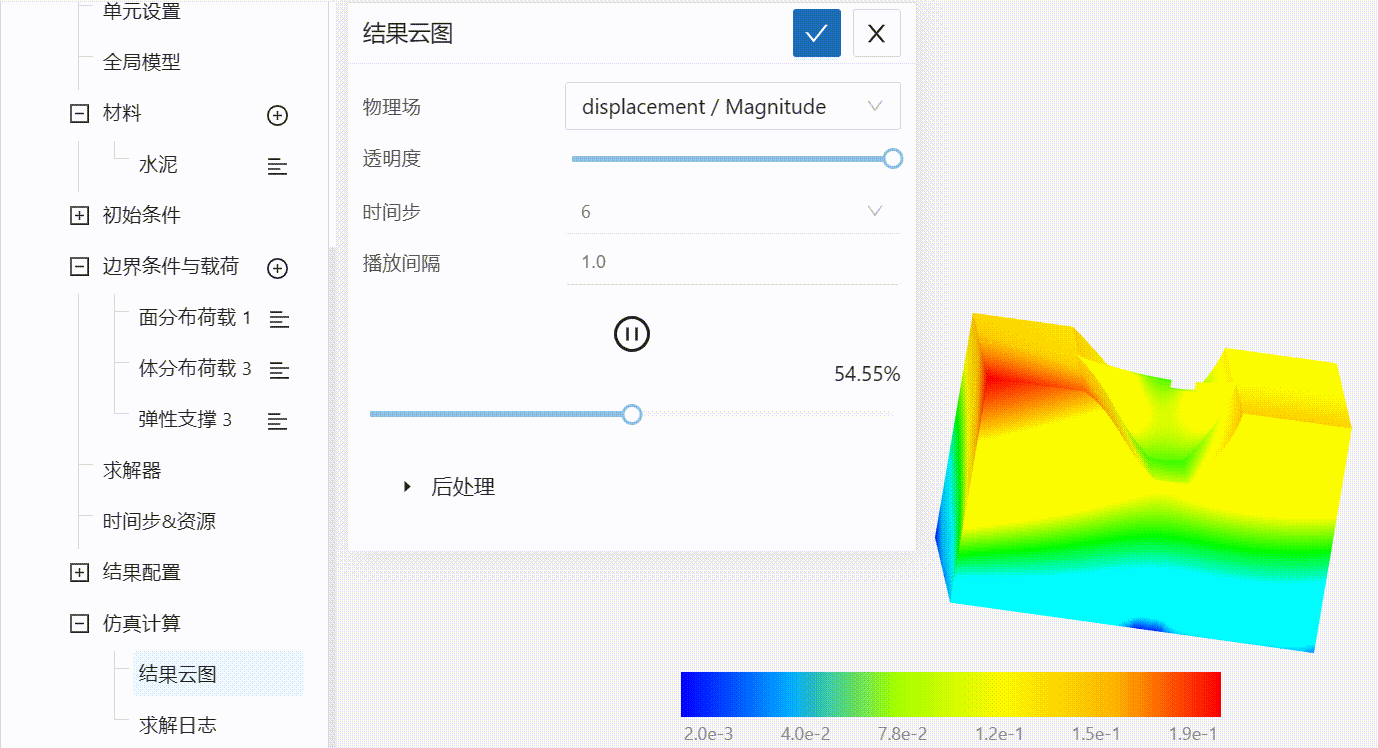The image size is (1378, 748).
Task: Add a new material with the 材料 plus icon
Action: tap(278, 115)
